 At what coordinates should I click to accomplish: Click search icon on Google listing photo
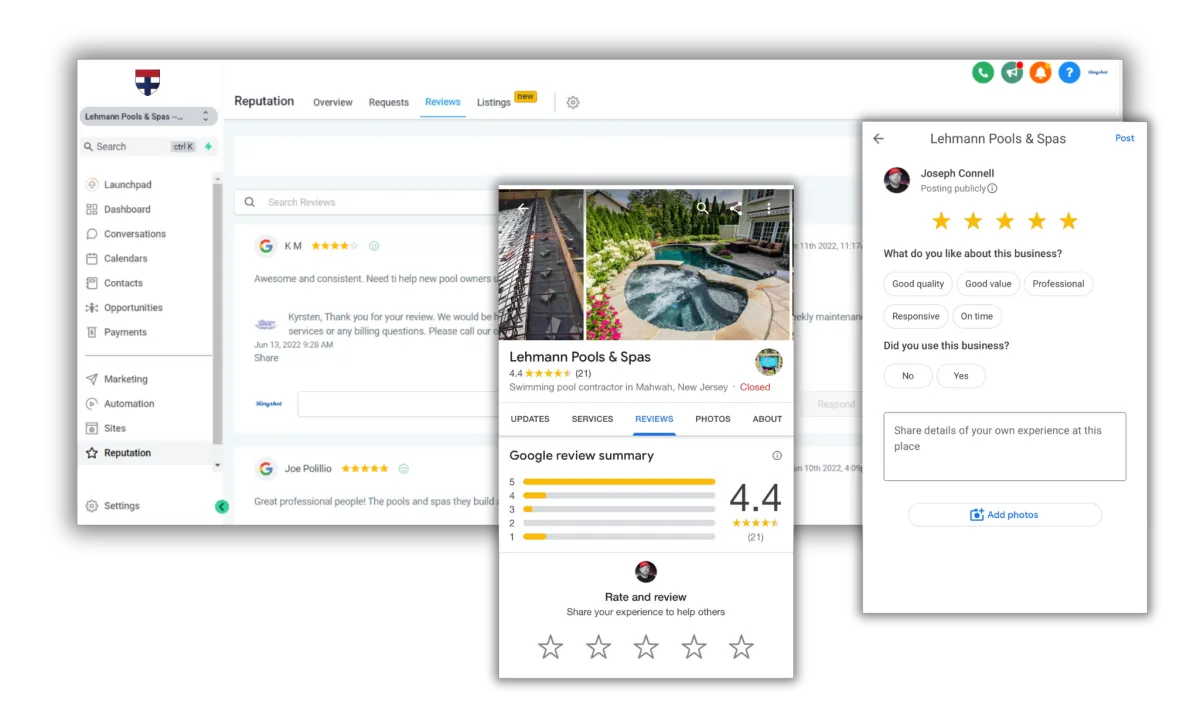tap(703, 207)
